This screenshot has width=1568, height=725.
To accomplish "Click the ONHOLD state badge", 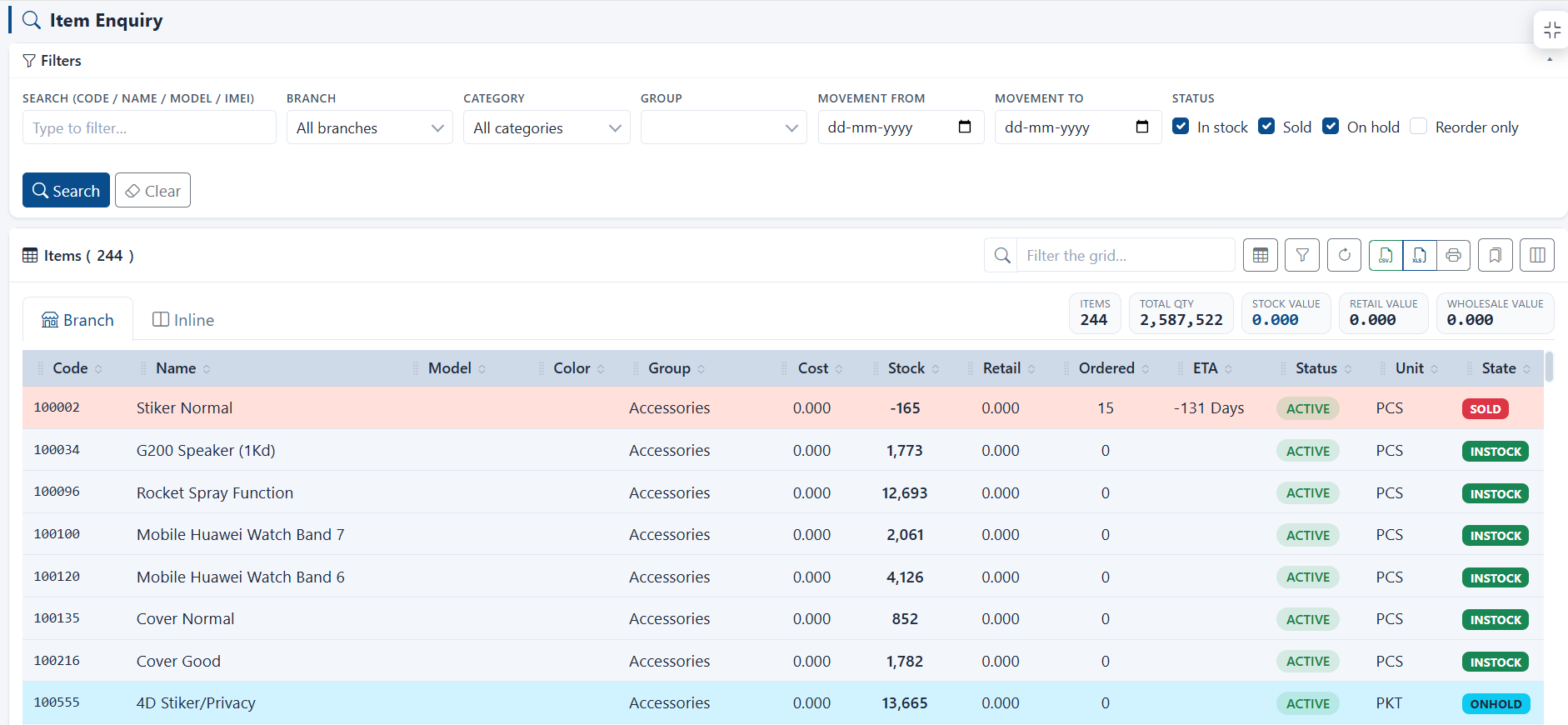I will click(1496, 704).
